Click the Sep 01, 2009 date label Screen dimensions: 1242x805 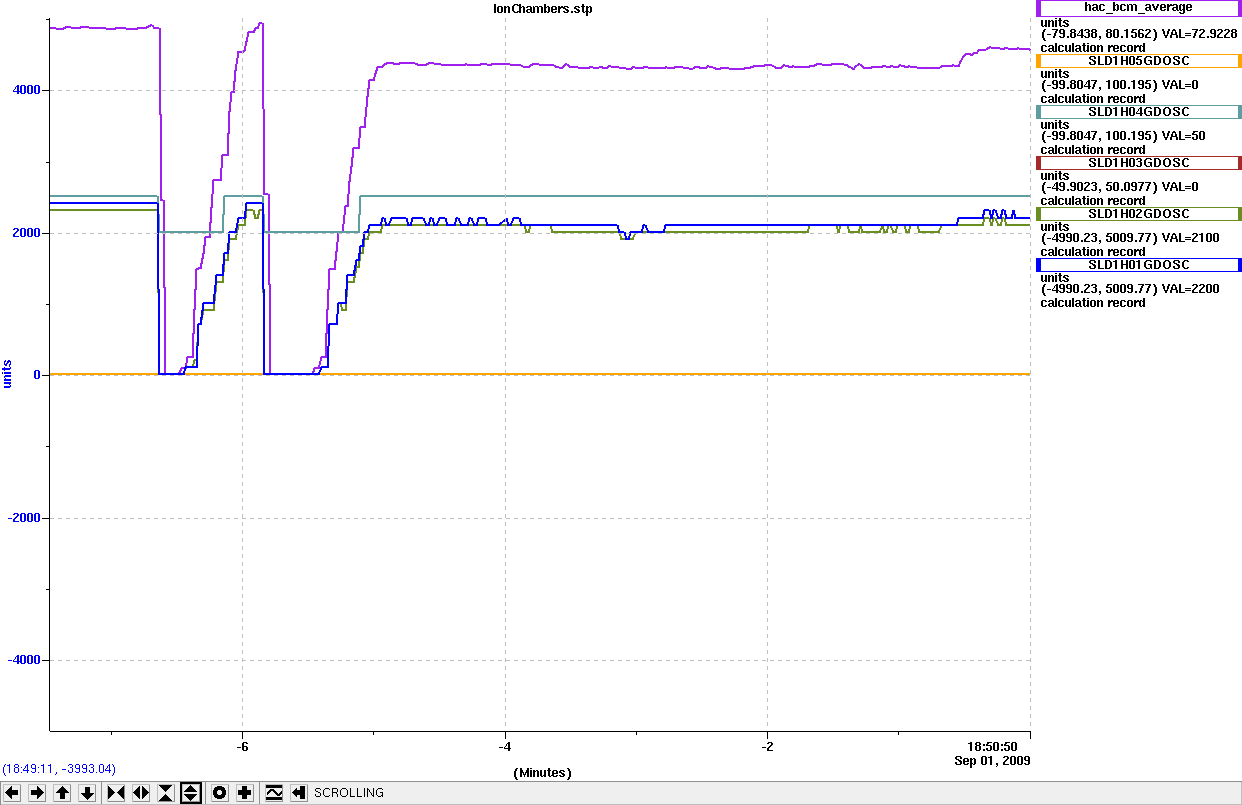coord(991,760)
